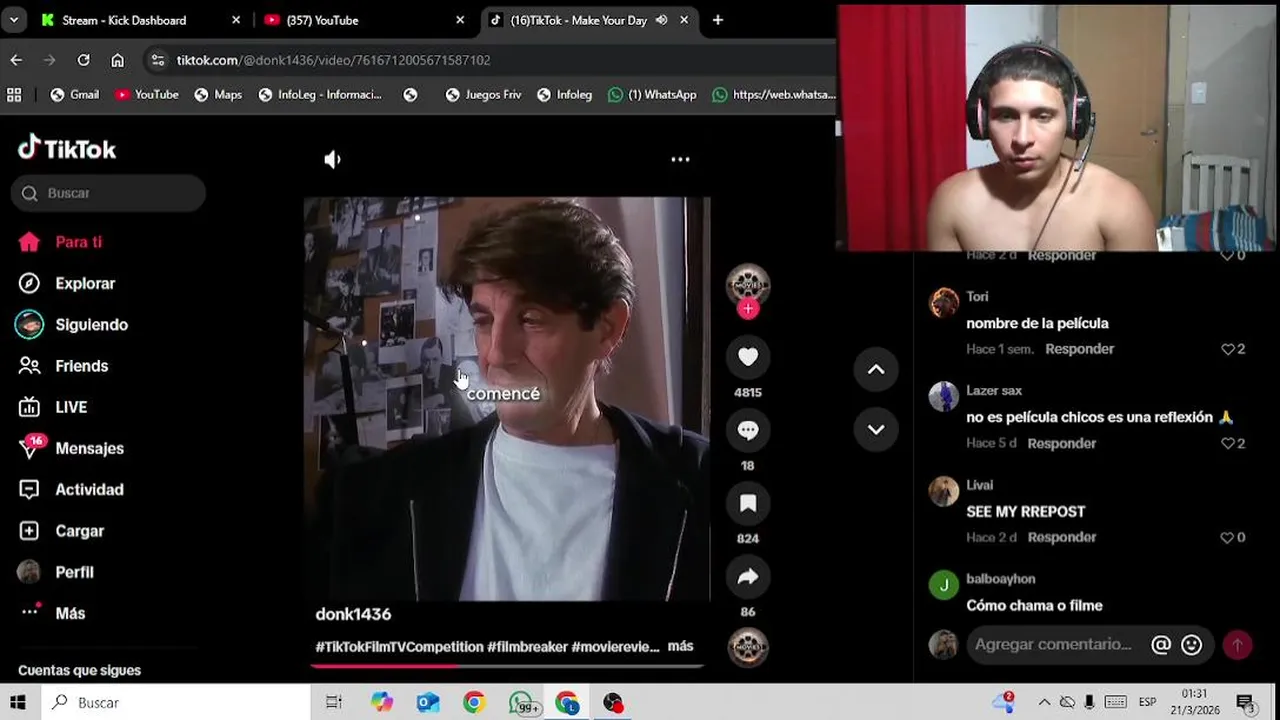This screenshot has width=1280, height=720.
Task: Open Mensajes inbox
Action: (71, 448)
